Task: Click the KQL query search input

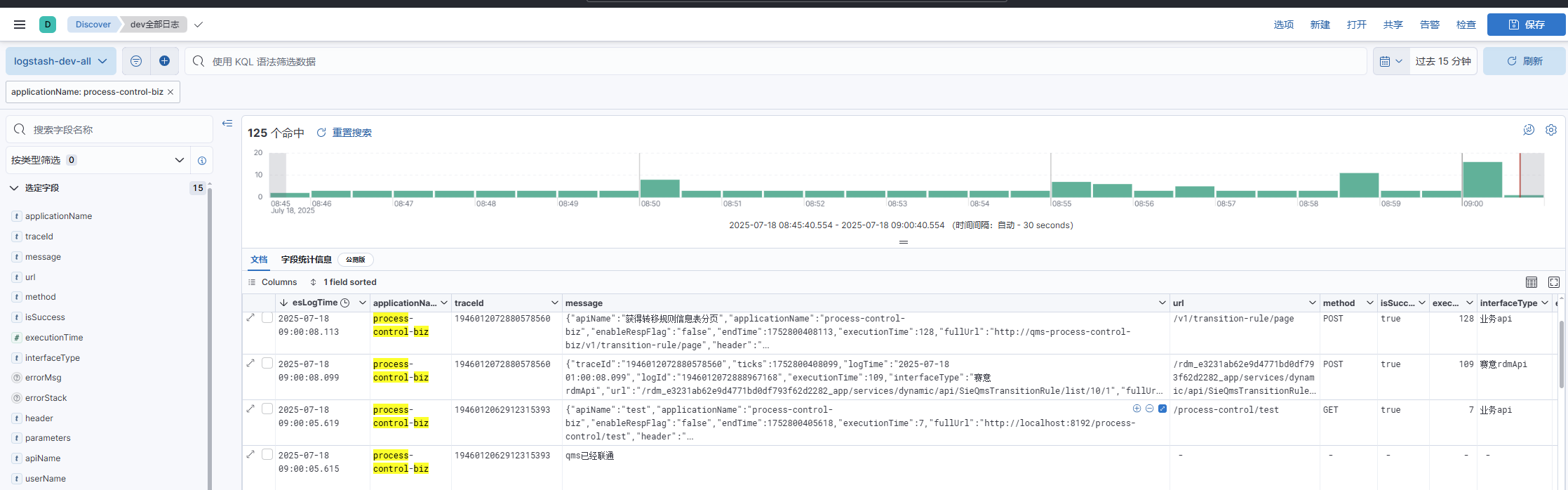Action: click(x=772, y=62)
